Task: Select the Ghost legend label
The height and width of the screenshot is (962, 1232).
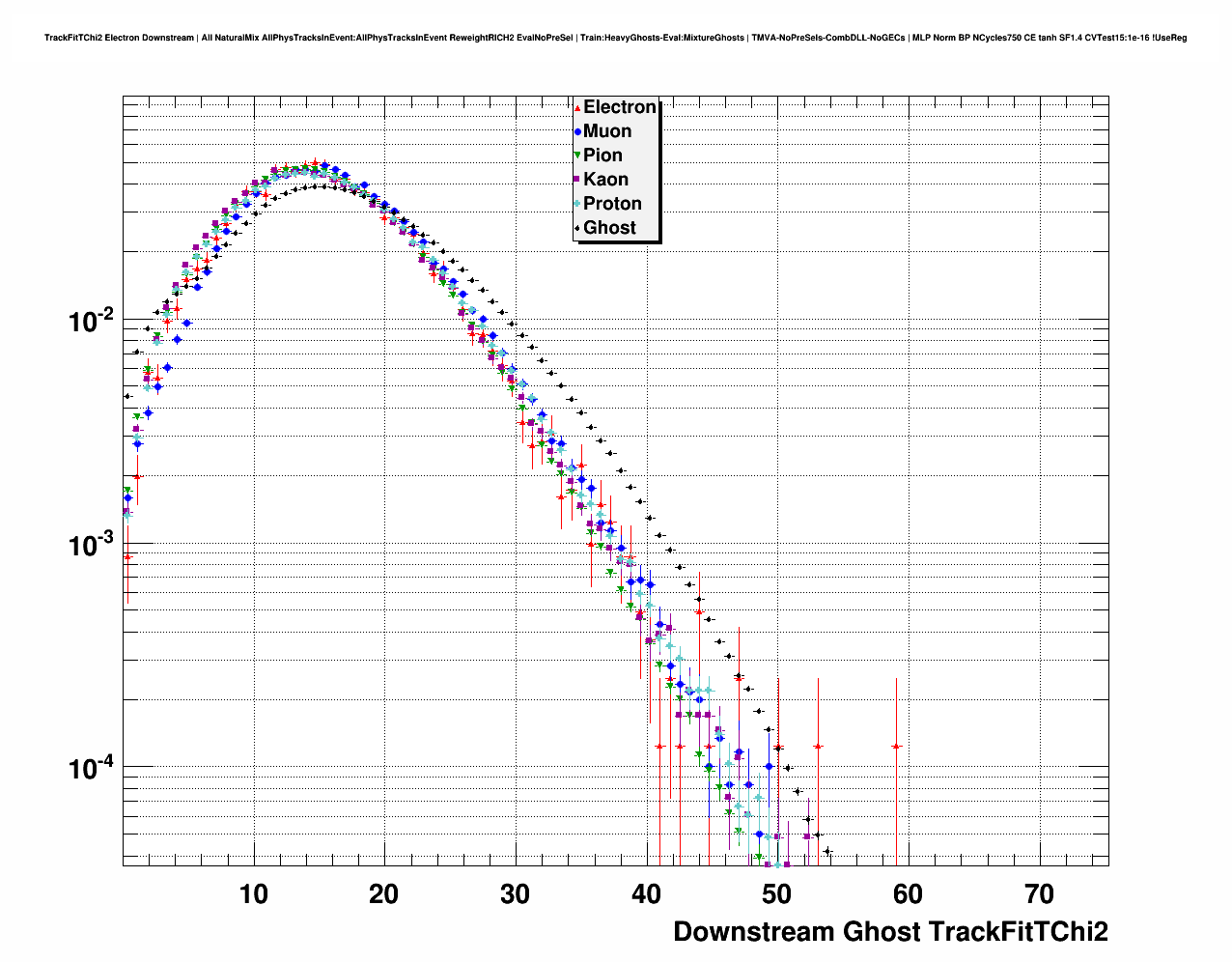Action: click(609, 228)
